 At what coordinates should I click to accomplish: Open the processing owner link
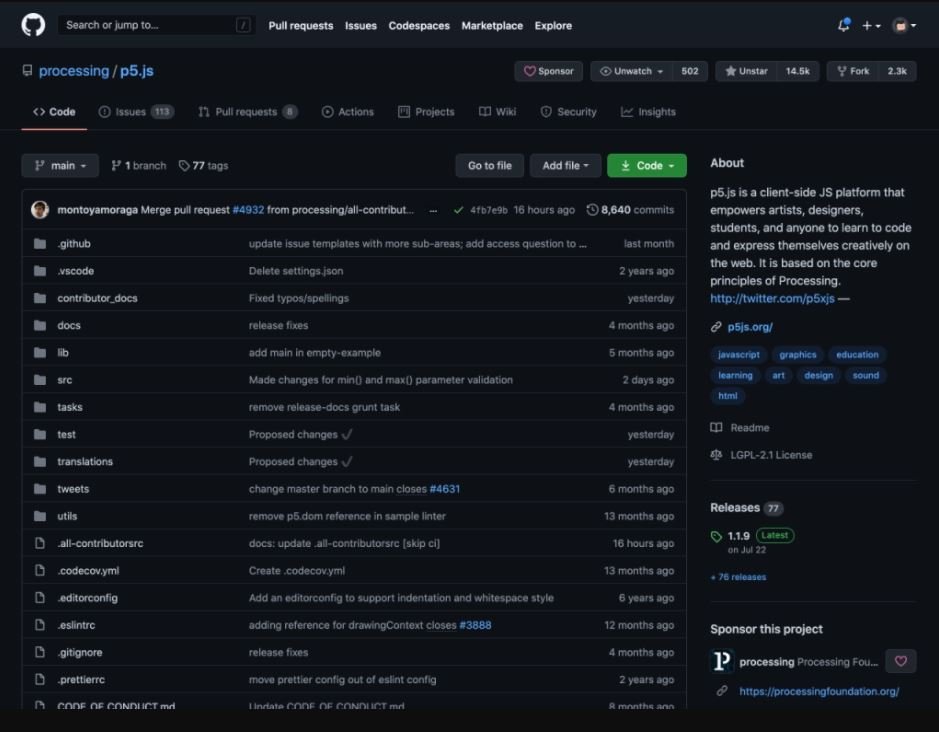click(74, 71)
